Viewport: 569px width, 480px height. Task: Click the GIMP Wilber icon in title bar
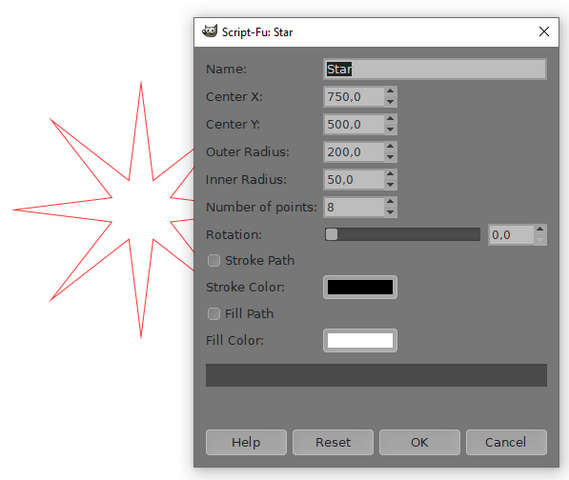[x=209, y=32]
